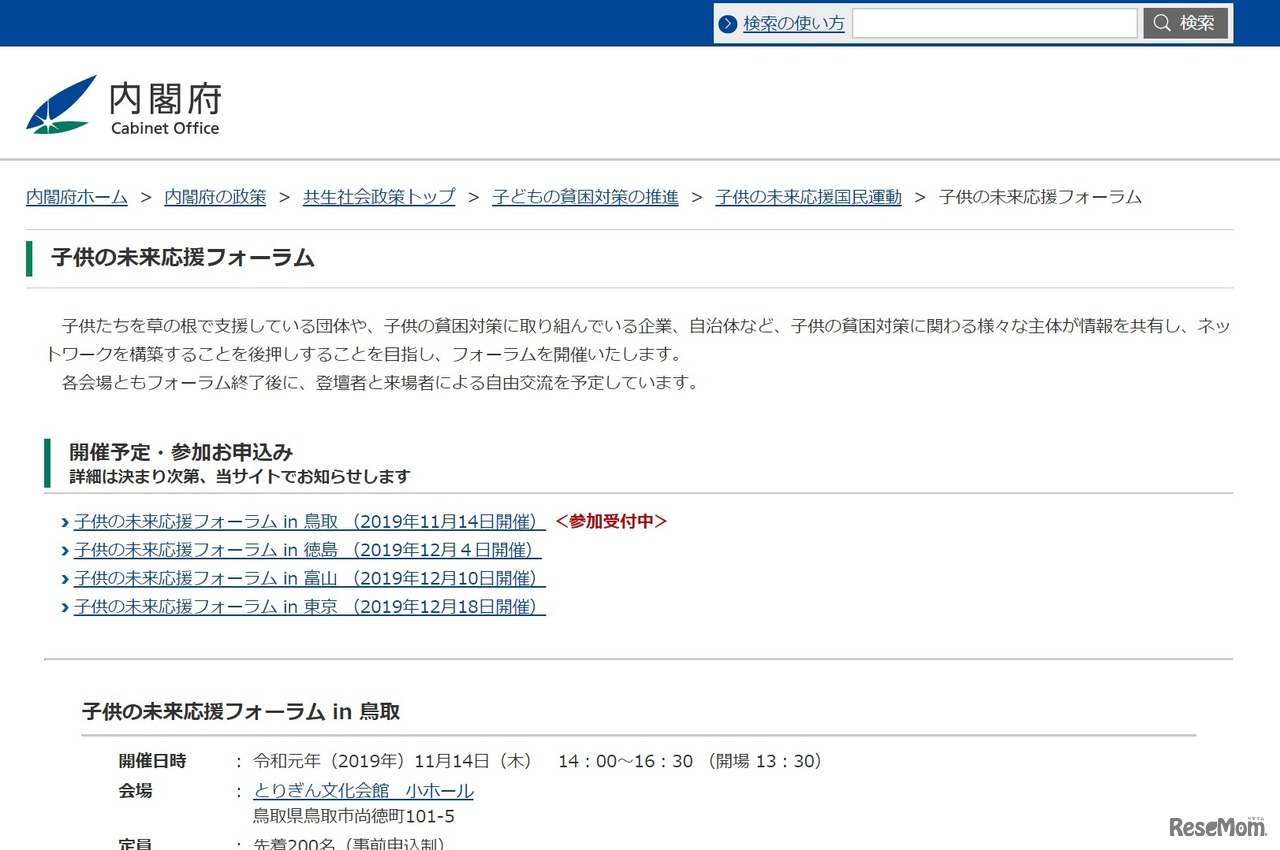Click the chevron beside the 鳥取 forum link
Screen dimensions: 1280x850
[x=65, y=522]
